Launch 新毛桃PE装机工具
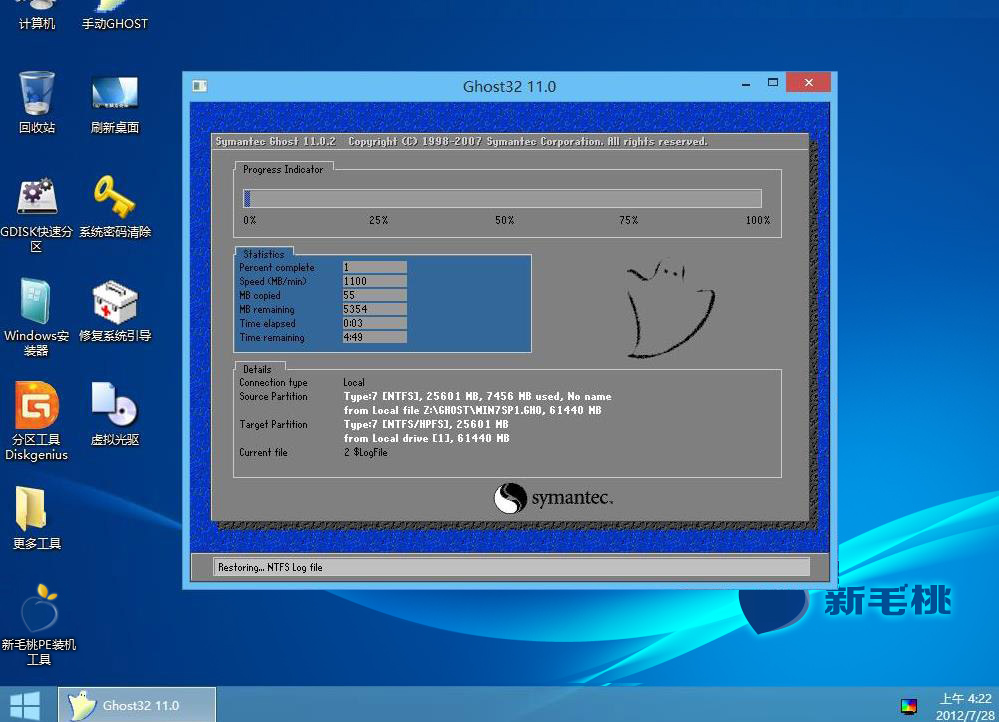 38,625
